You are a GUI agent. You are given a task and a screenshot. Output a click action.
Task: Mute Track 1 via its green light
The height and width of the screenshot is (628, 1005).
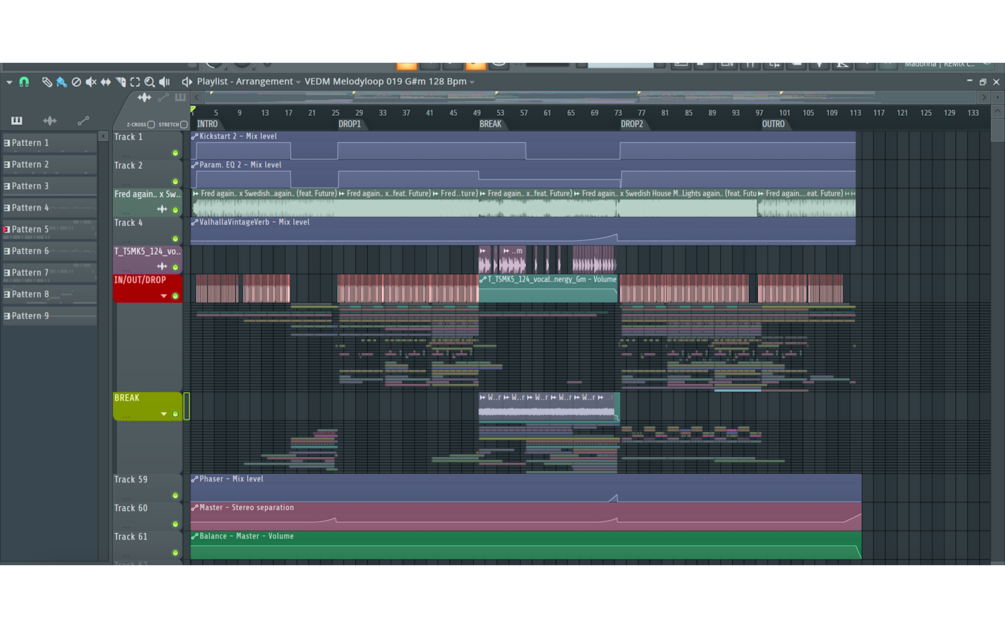click(x=175, y=153)
